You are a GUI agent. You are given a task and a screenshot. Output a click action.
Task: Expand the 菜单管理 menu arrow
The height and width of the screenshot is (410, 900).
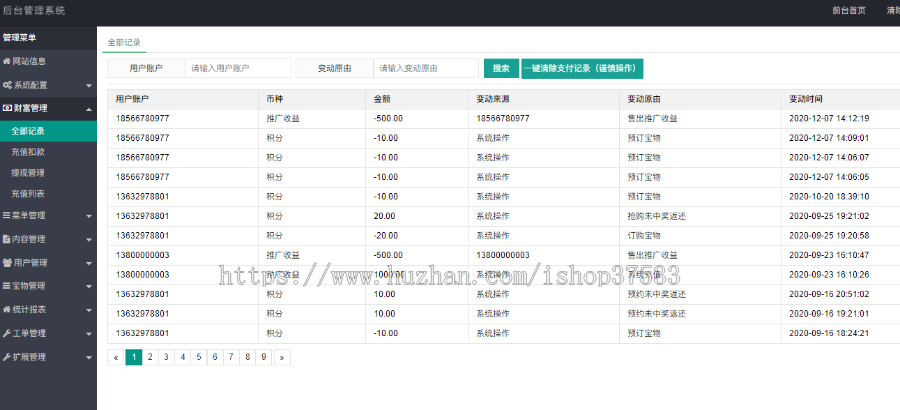point(89,216)
